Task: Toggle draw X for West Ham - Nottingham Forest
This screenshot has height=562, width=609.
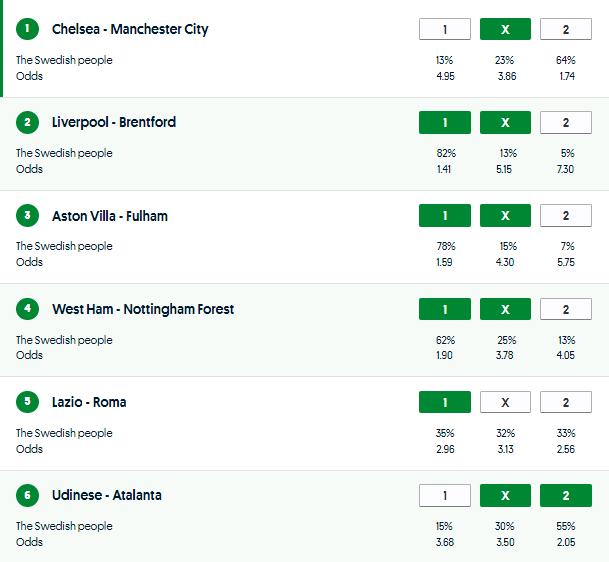Action: pyautogui.click(x=505, y=309)
